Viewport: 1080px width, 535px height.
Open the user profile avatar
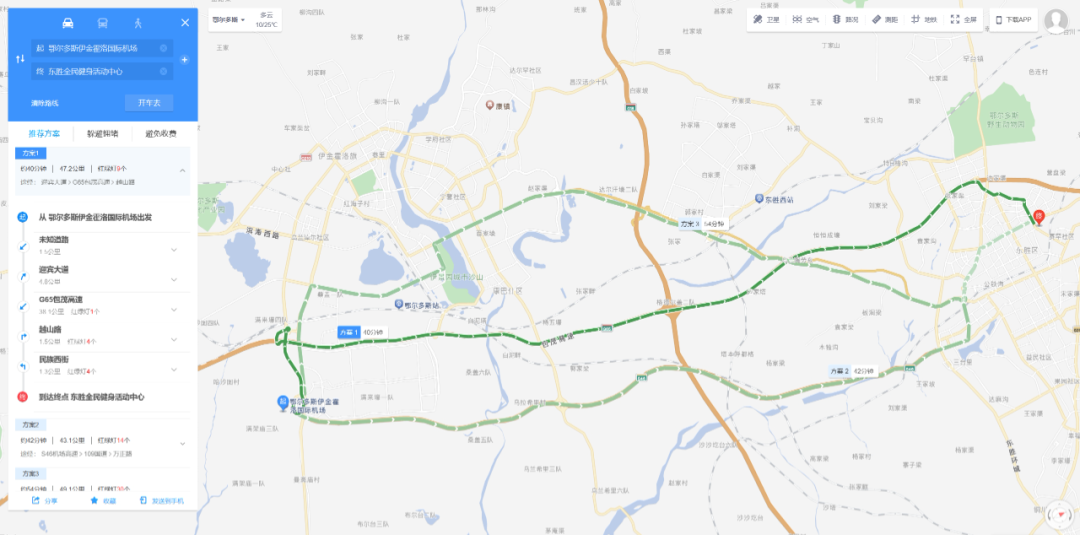(x=1055, y=21)
